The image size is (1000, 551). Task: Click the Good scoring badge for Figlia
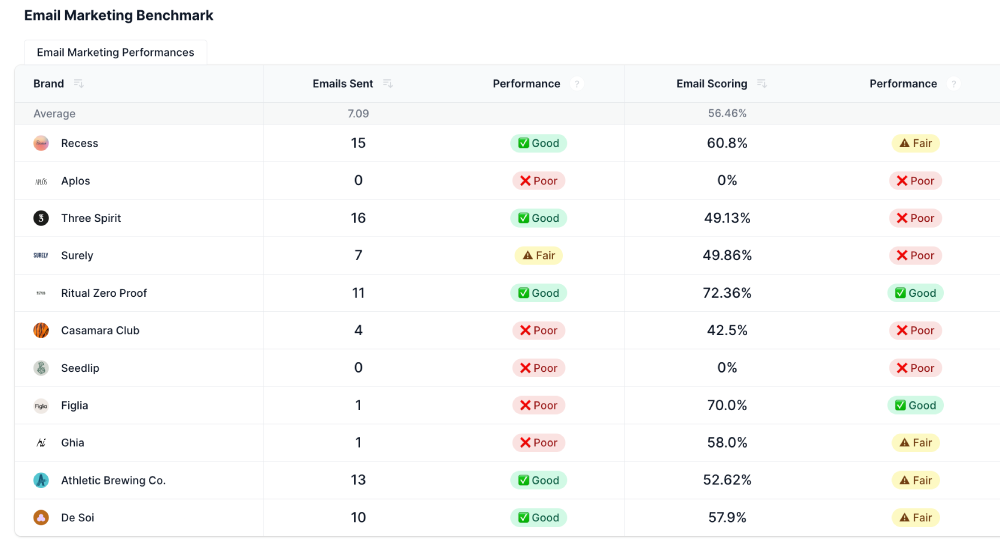[x=915, y=406]
